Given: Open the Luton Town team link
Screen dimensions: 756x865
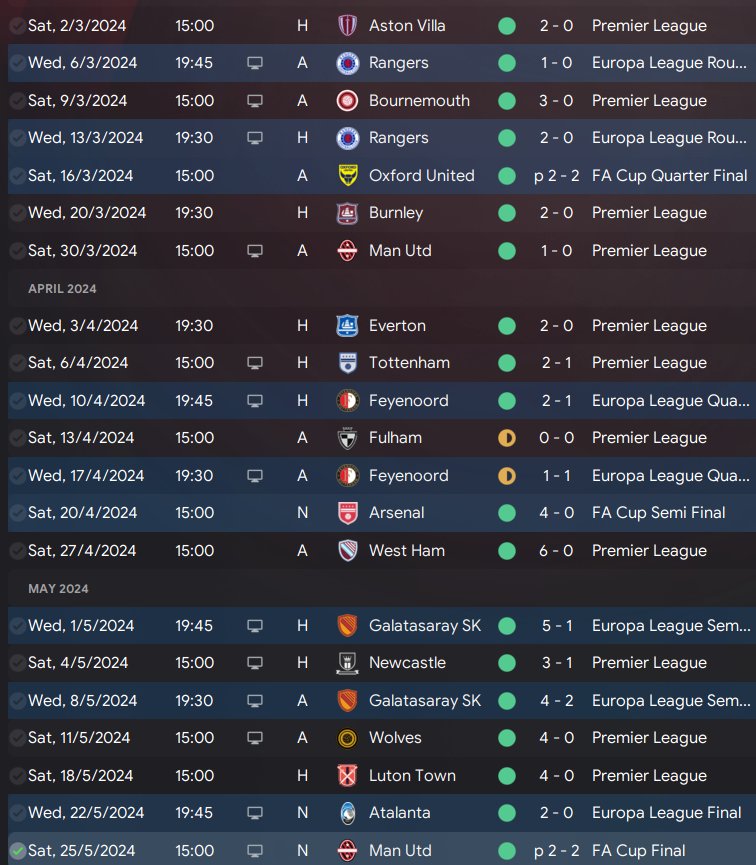Looking at the screenshot, I should (412, 776).
